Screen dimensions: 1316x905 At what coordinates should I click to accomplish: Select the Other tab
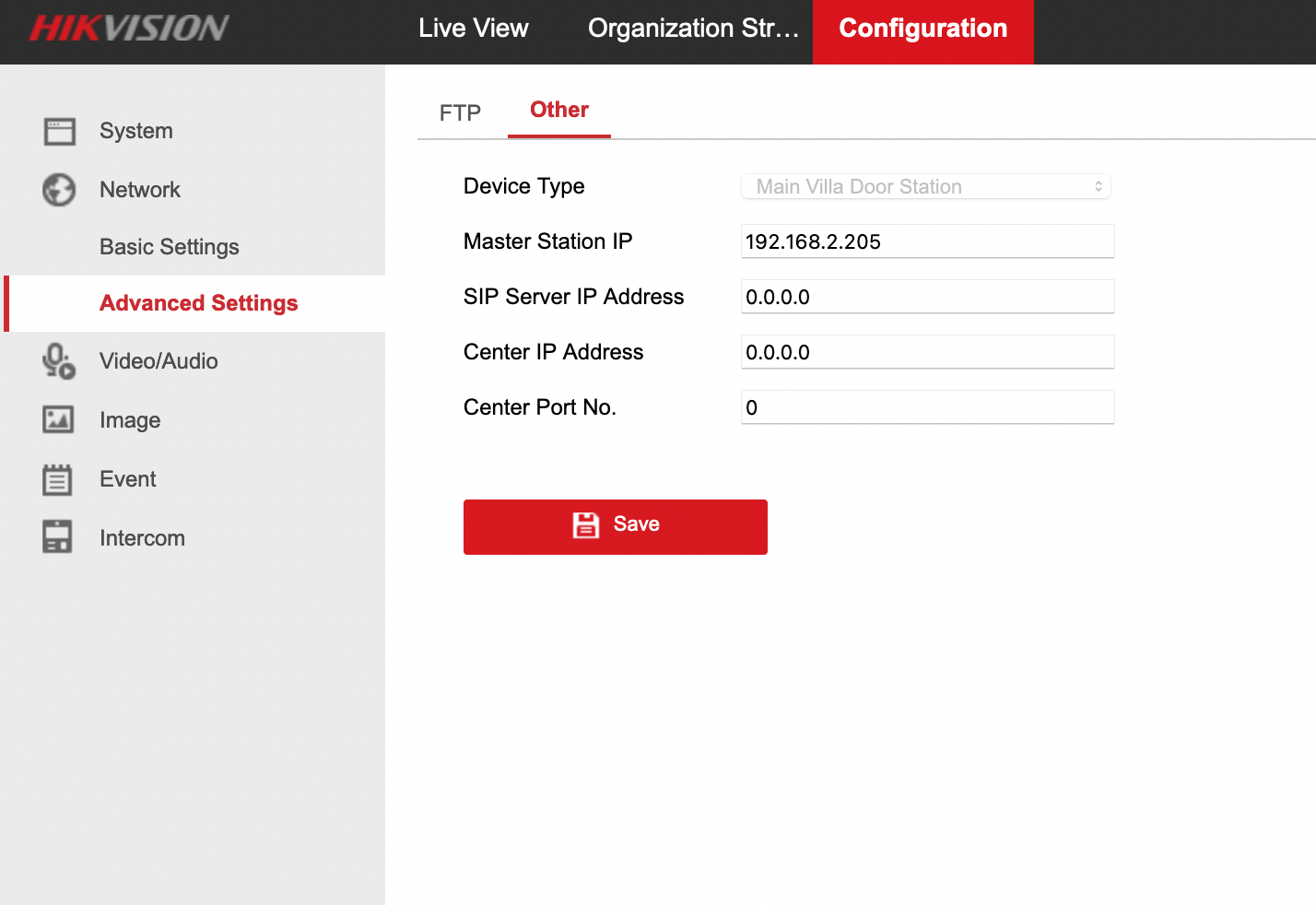click(558, 110)
